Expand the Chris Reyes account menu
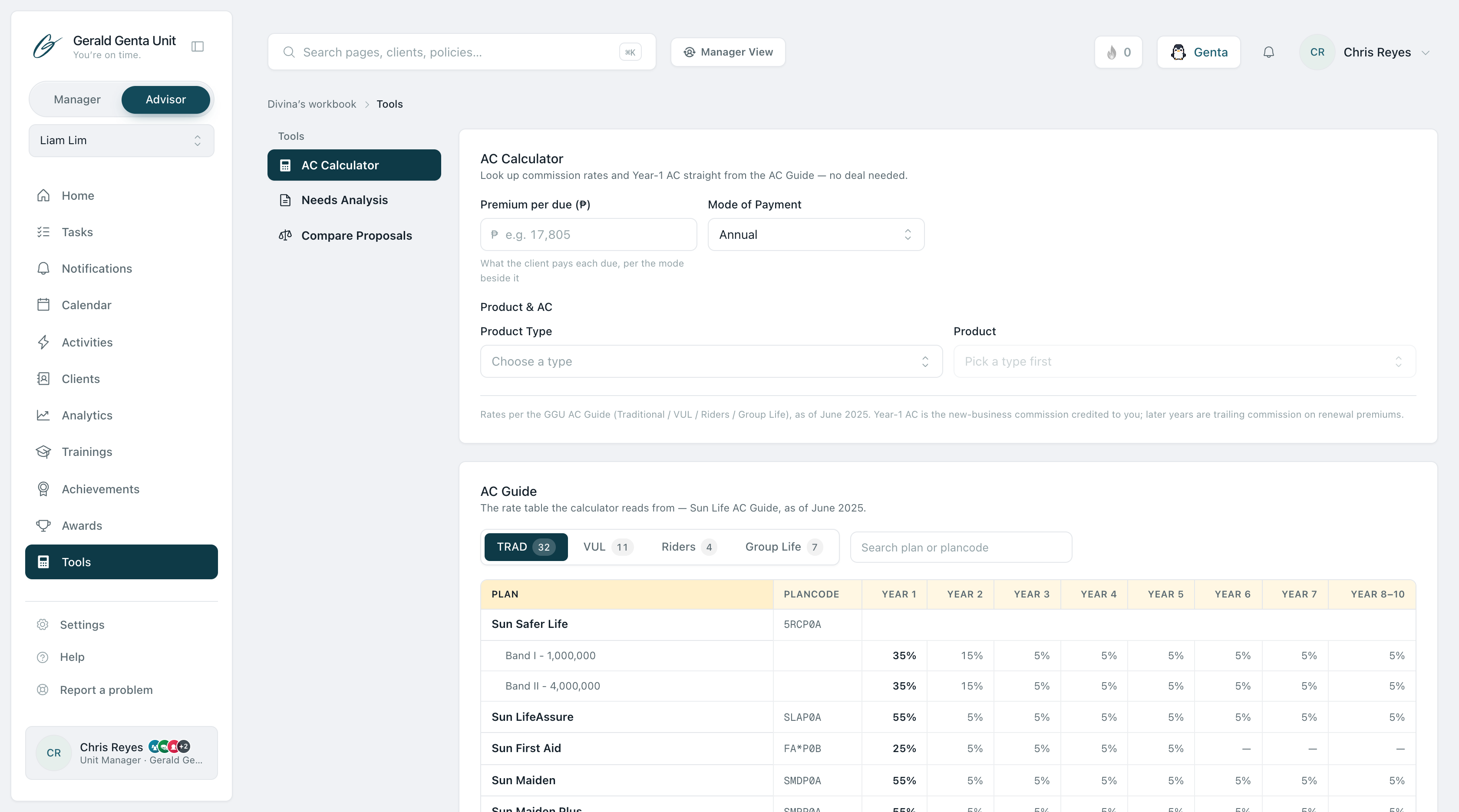 point(1365,52)
